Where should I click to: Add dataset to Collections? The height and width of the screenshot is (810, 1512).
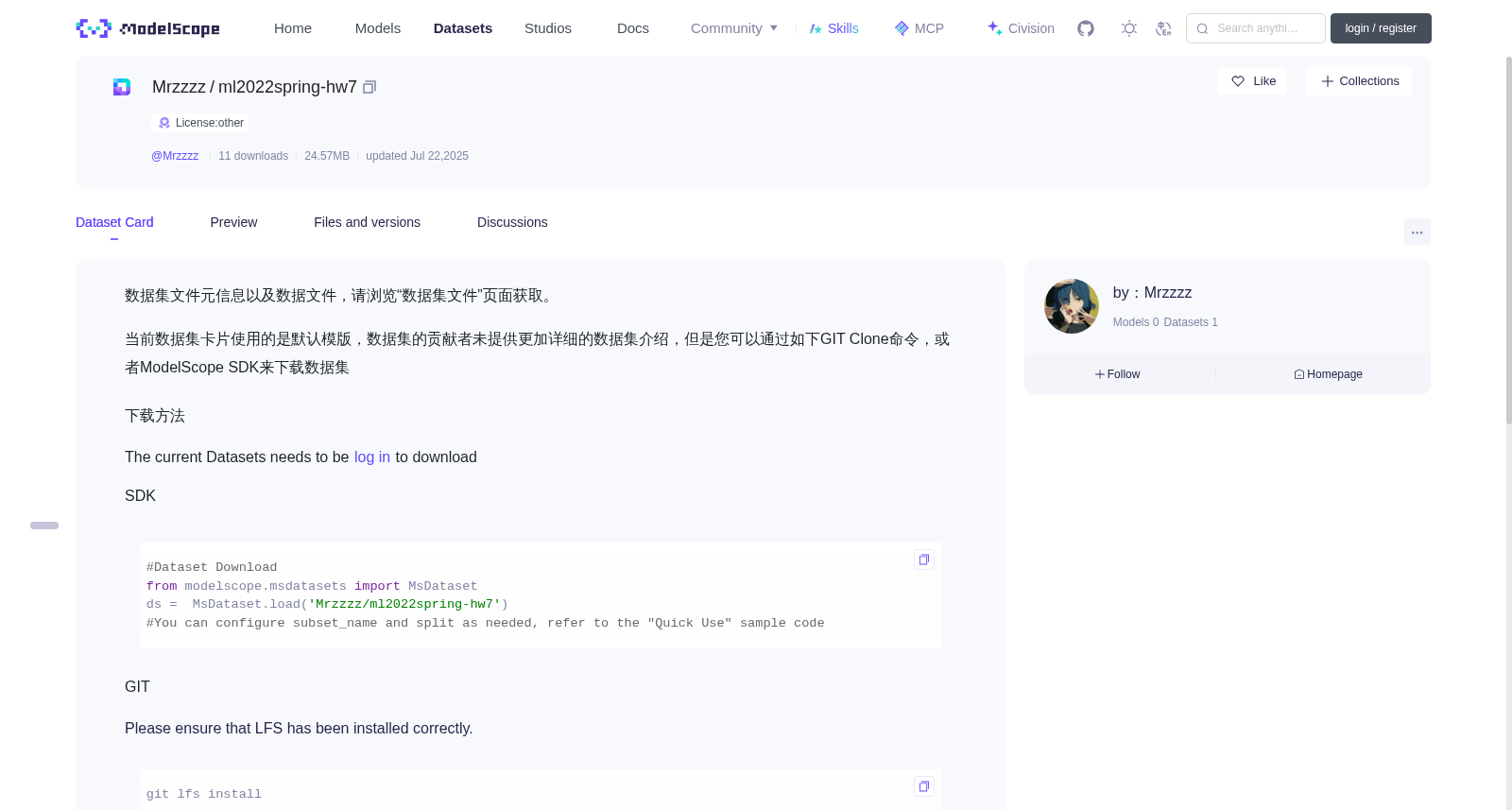[x=1359, y=81]
